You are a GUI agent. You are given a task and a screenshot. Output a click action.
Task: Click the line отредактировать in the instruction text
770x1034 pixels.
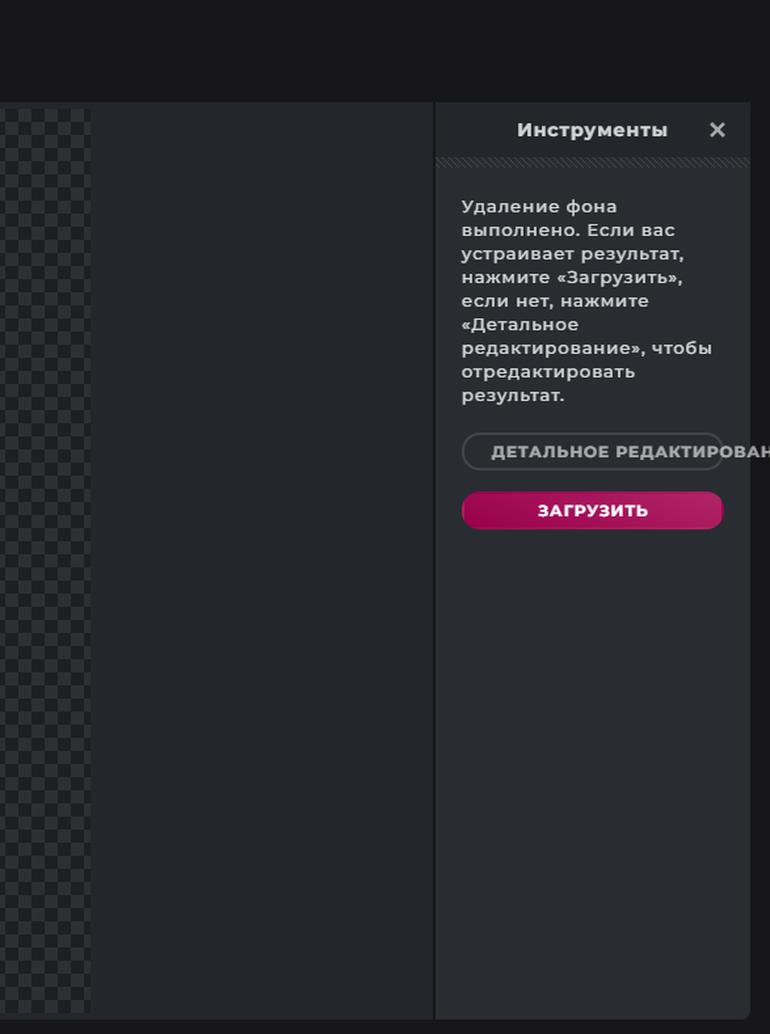(548, 372)
